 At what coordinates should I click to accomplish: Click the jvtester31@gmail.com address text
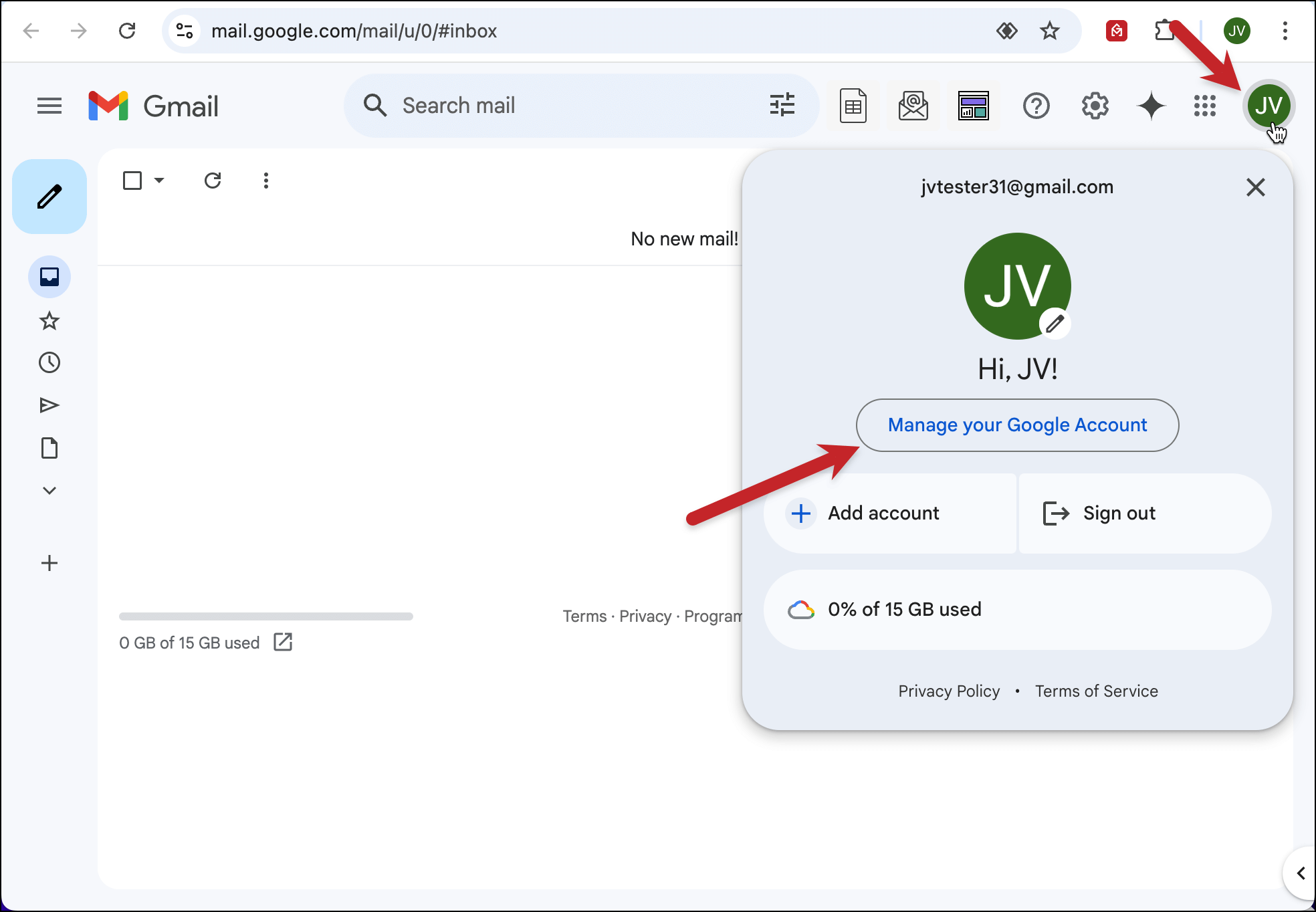tap(1017, 187)
